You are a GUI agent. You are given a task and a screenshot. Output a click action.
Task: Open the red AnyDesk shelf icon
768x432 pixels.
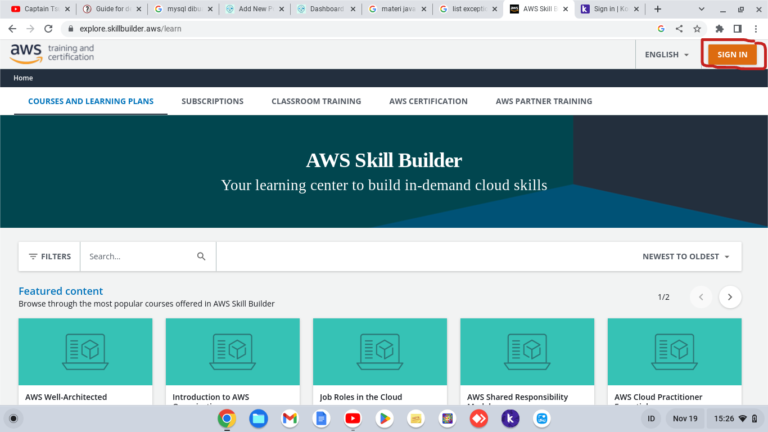tap(479, 418)
